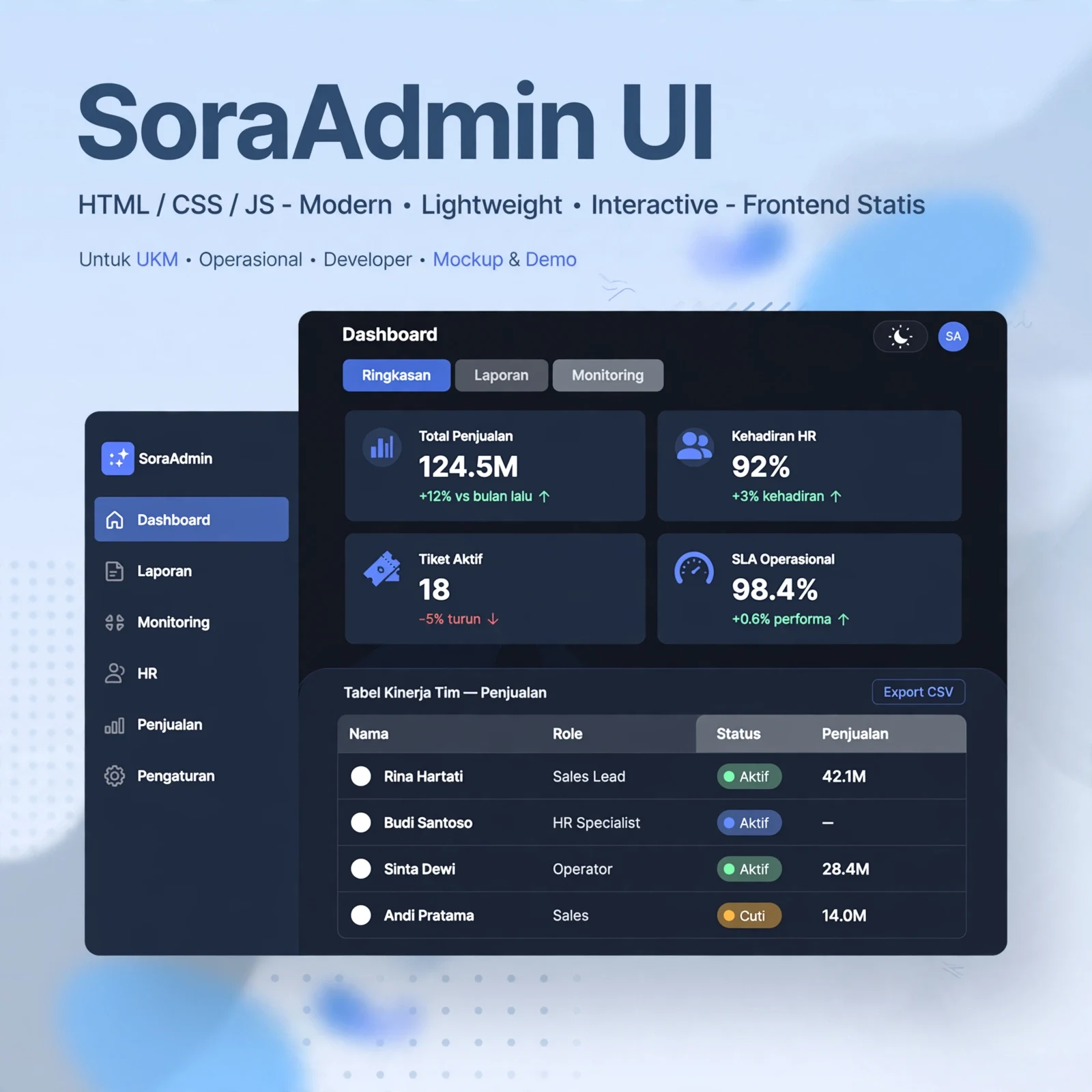Open Monitoring in the sidebar

click(x=192, y=622)
